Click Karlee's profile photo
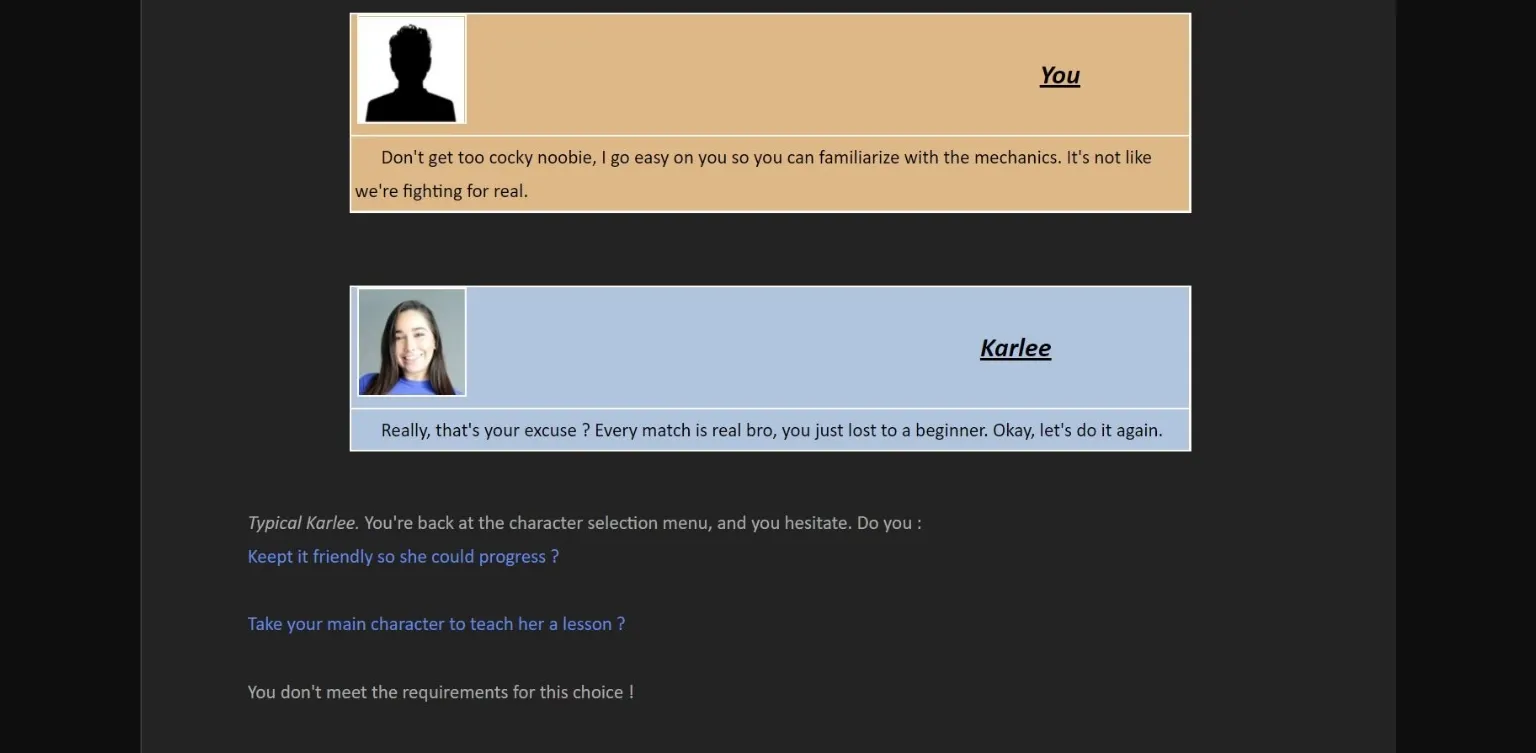Image resolution: width=1536 pixels, height=753 pixels. coord(411,342)
